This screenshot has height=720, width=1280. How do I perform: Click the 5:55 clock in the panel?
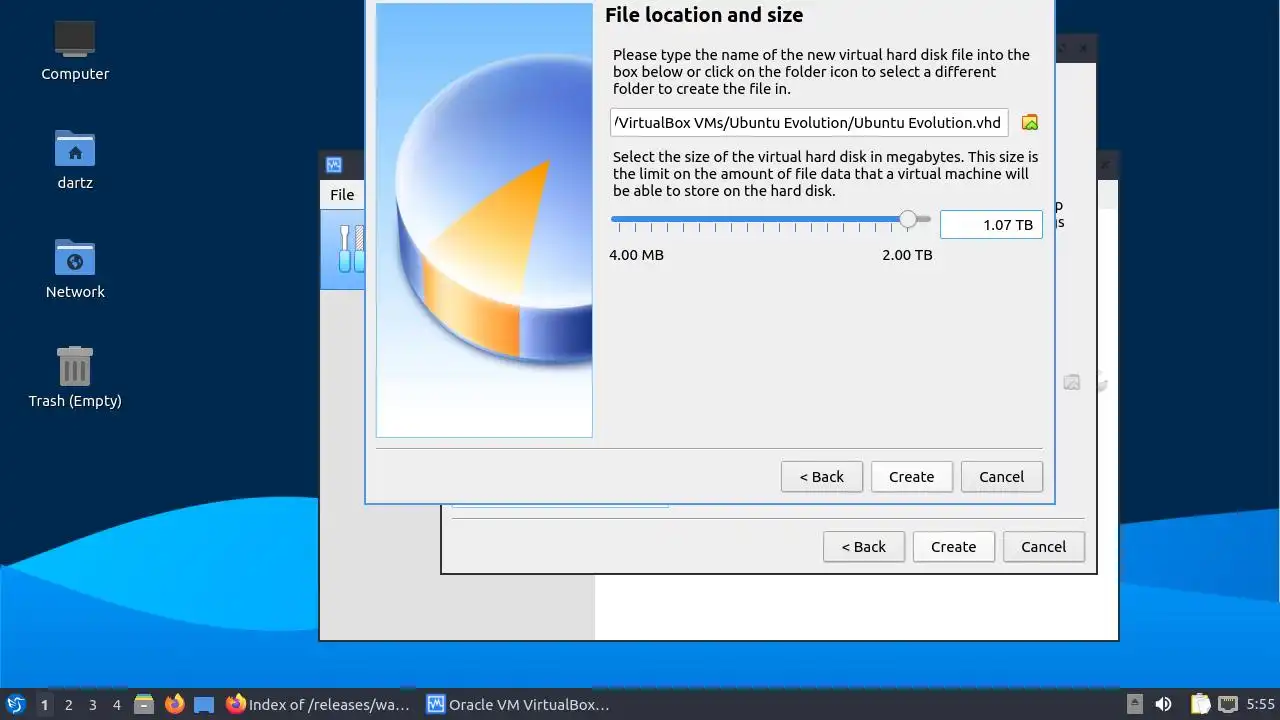[1260, 705]
